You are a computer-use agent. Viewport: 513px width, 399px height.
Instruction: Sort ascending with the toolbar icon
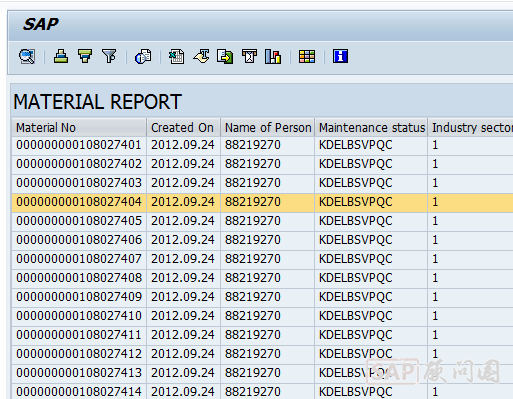tap(61, 56)
